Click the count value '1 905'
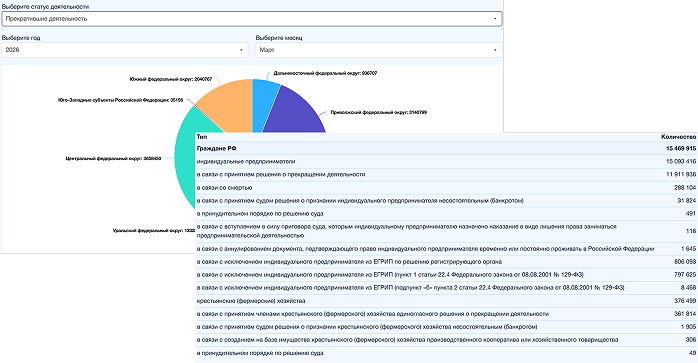698x363 pixels. pos(688,326)
